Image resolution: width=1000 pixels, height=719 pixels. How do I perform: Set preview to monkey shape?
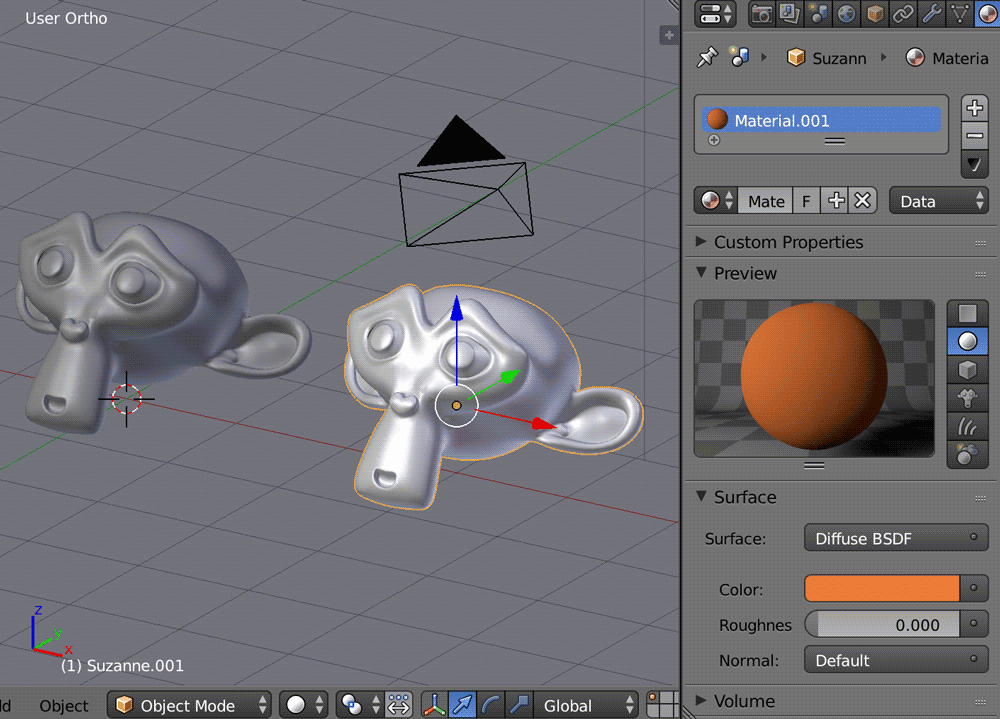(x=967, y=398)
